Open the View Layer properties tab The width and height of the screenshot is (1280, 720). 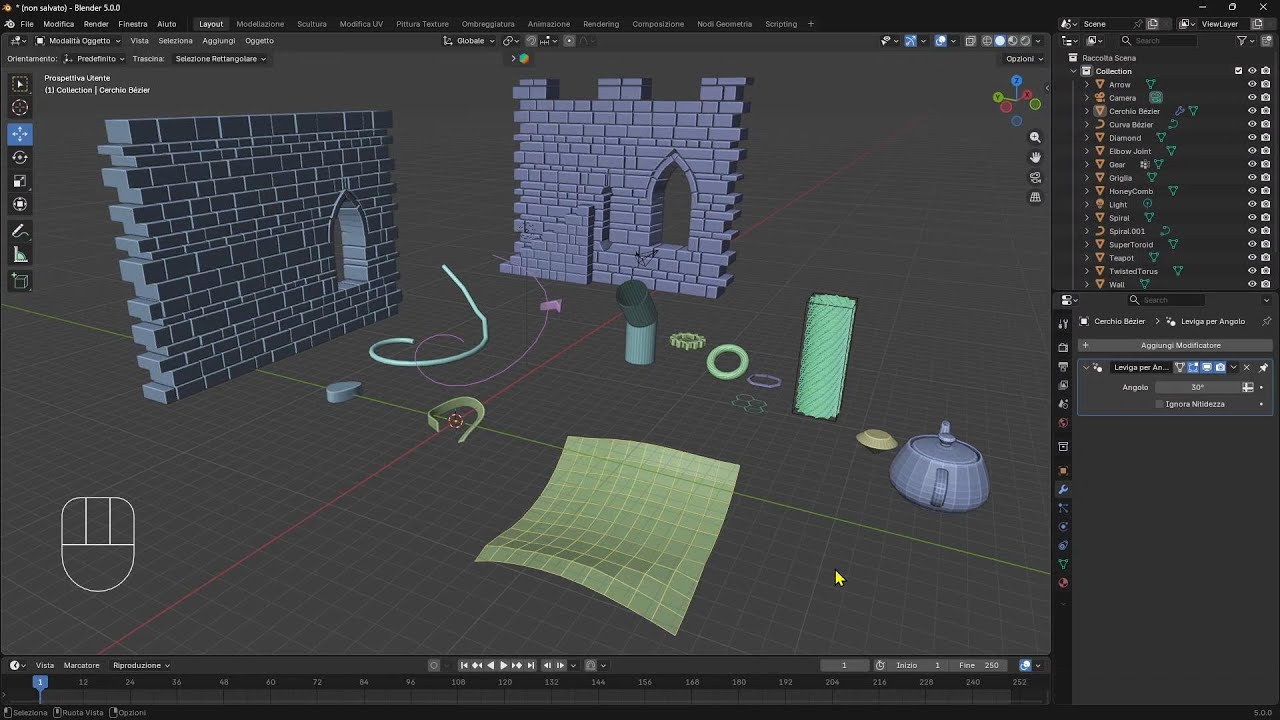1063,385
